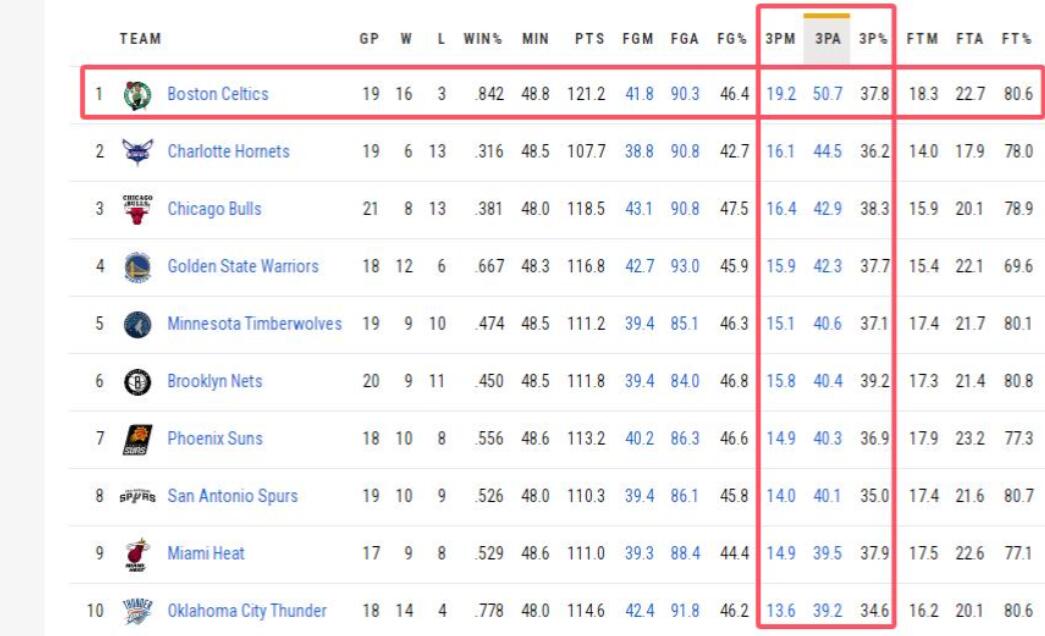Sort table by 3PA column header
Screen dimensions: 1045x636
coord(827,39)
